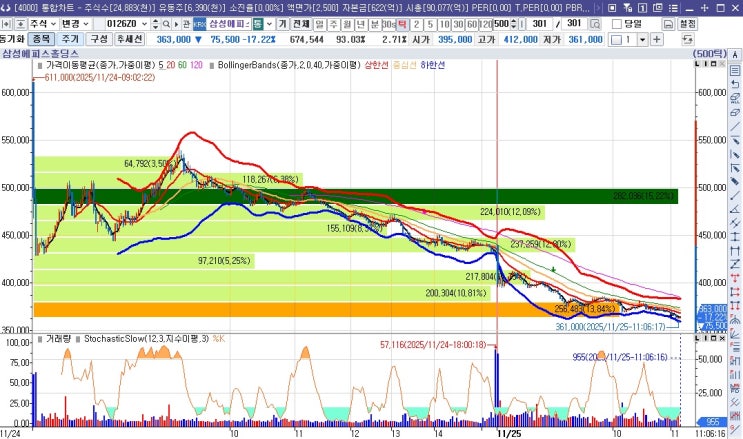Screen dimensions: 743x439
Task: Toggle the 분 minute period button
Action: [x=375, y=24]
